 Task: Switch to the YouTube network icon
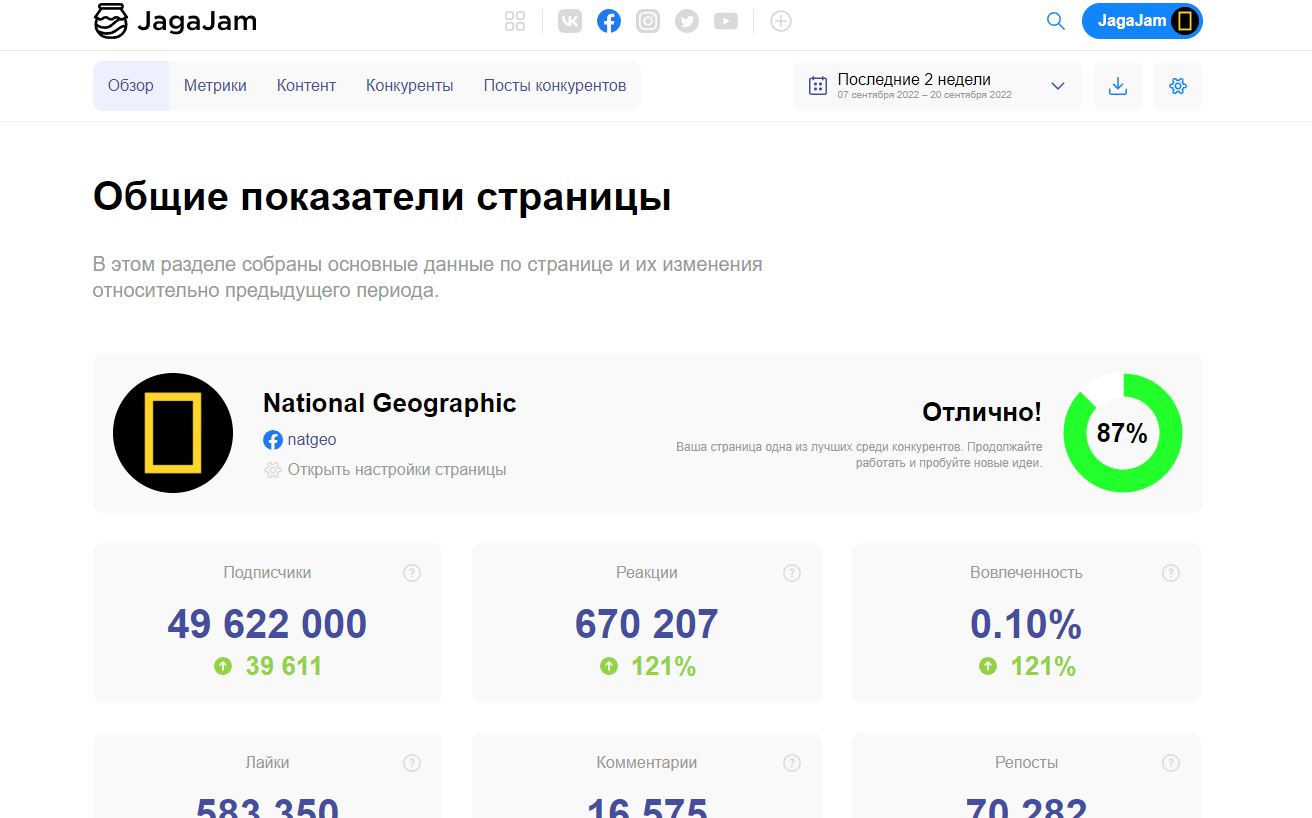(x=726, y=21)
